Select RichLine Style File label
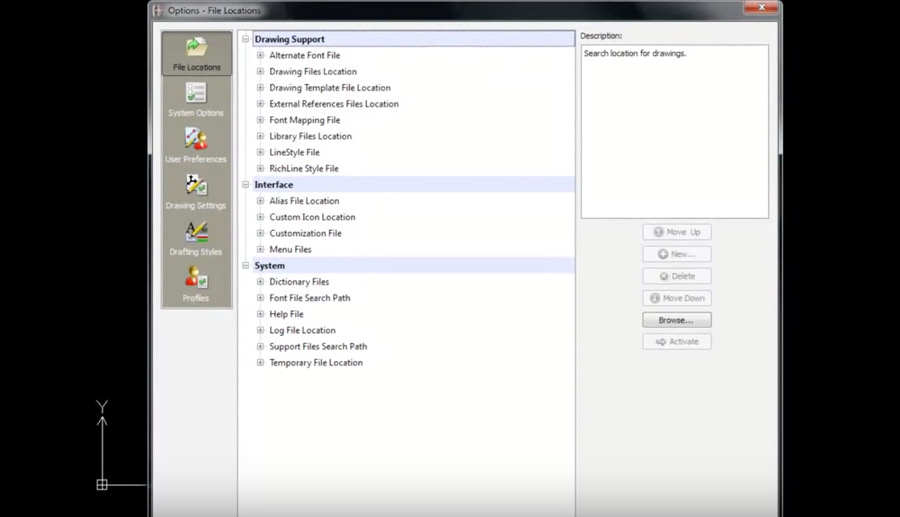The width and height of the screenshot is (900, 517). click(x=304, y=168)
